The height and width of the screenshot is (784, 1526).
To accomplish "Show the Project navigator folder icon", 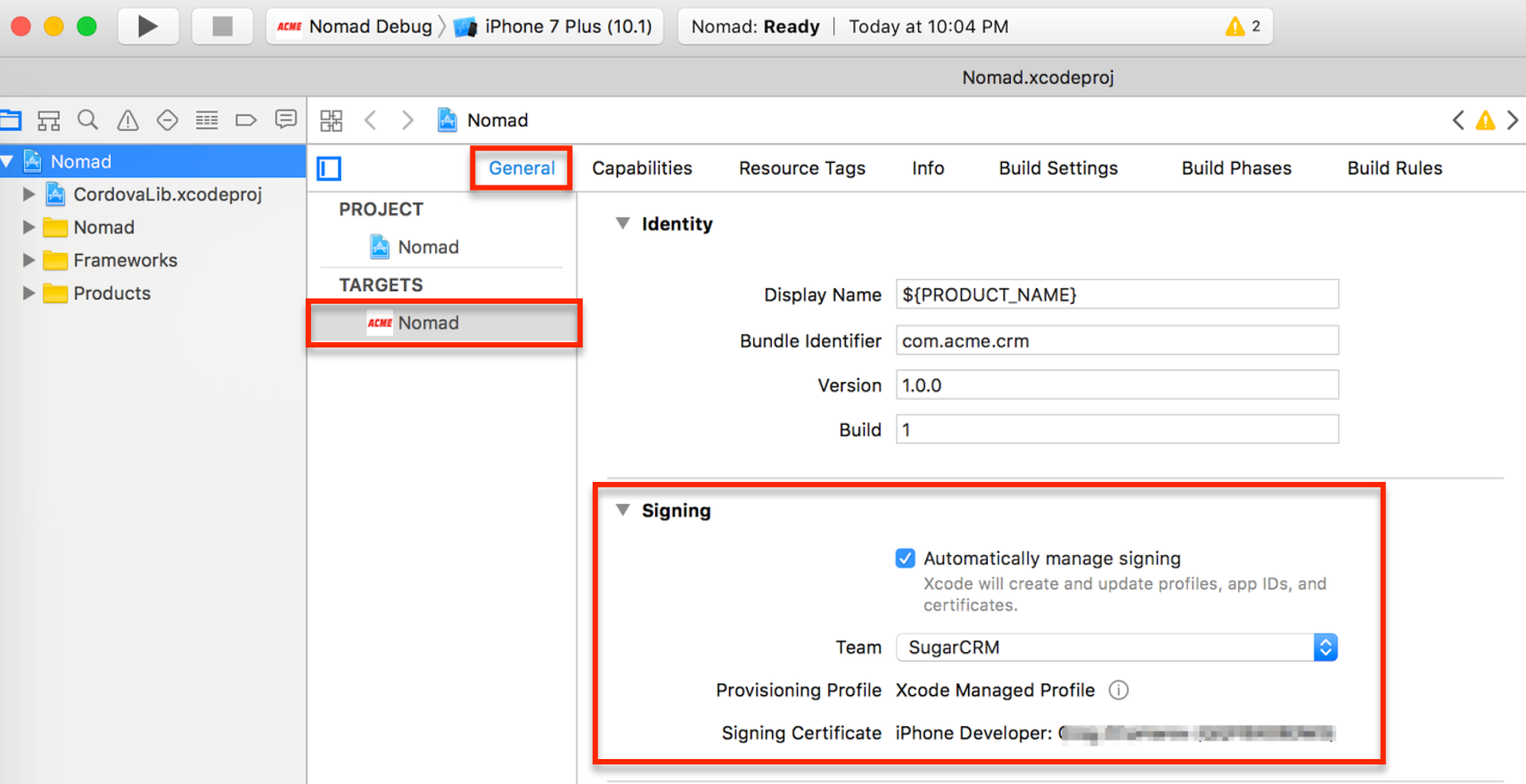I will coord(11,120).
